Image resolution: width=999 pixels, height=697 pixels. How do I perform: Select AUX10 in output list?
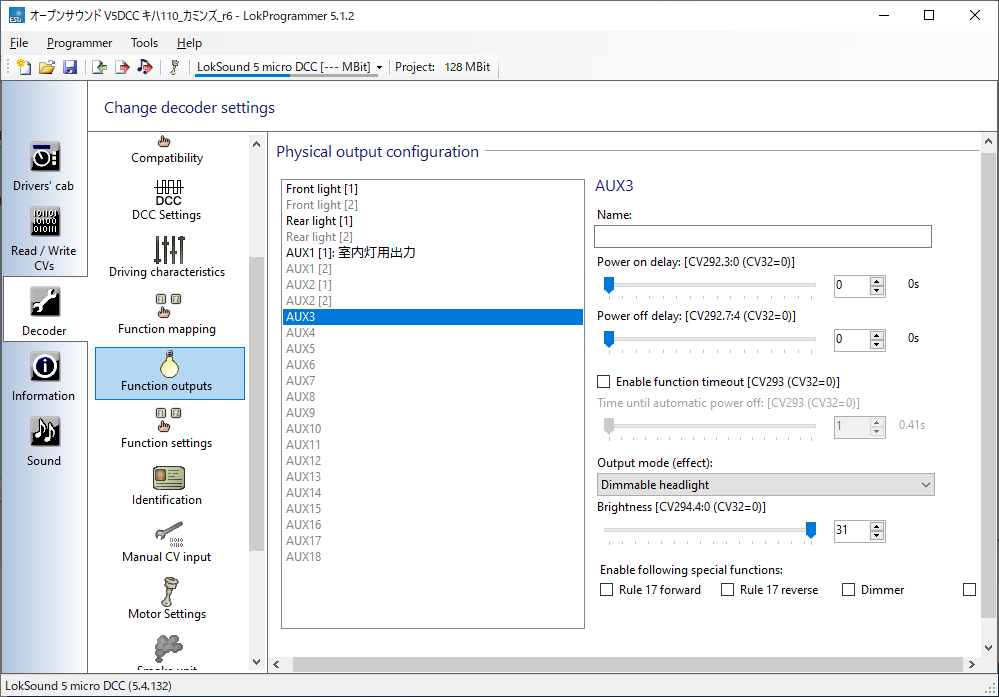click(433, 429)
